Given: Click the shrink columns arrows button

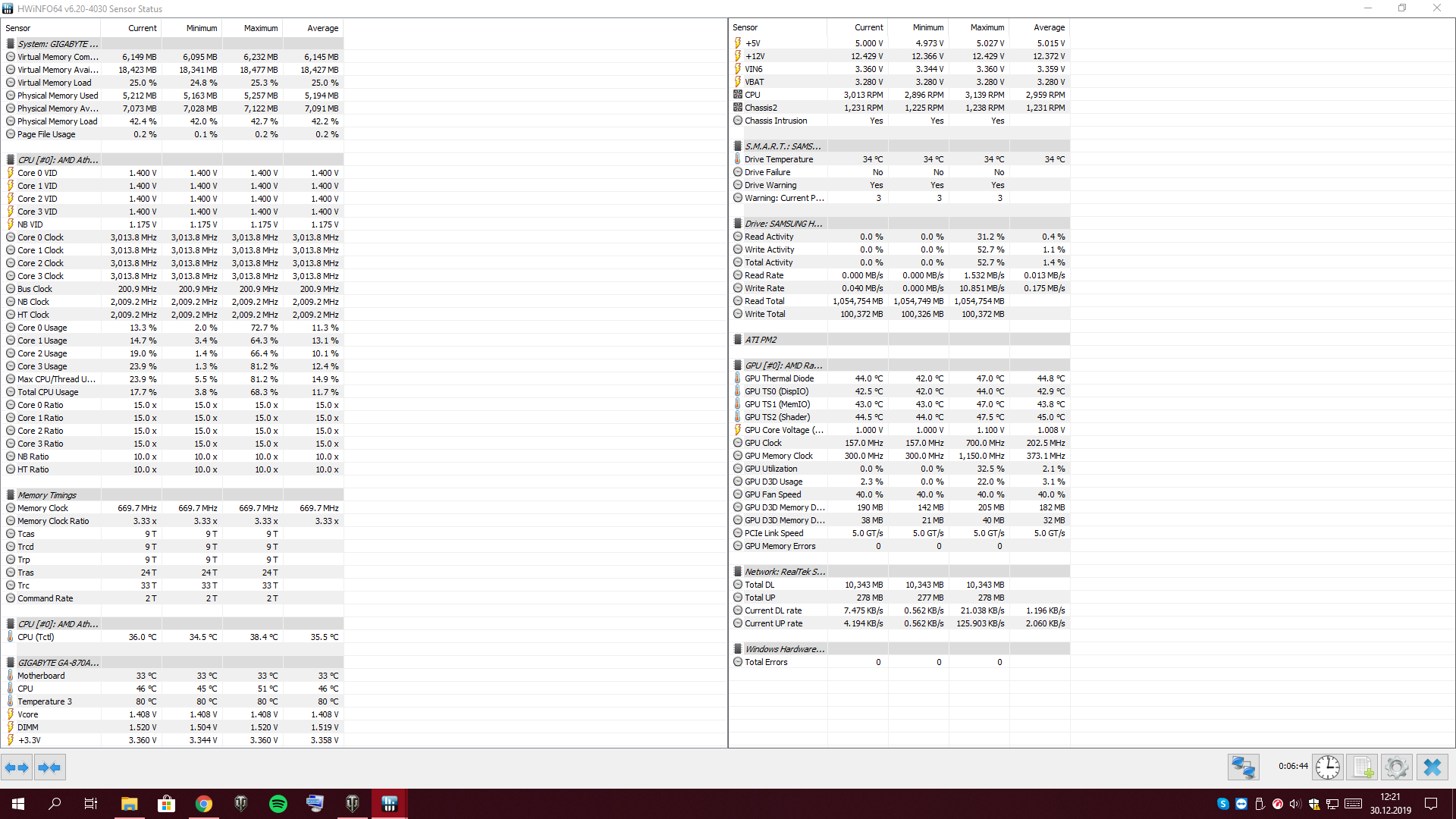Looking at the screenshot, I should 49,767.
